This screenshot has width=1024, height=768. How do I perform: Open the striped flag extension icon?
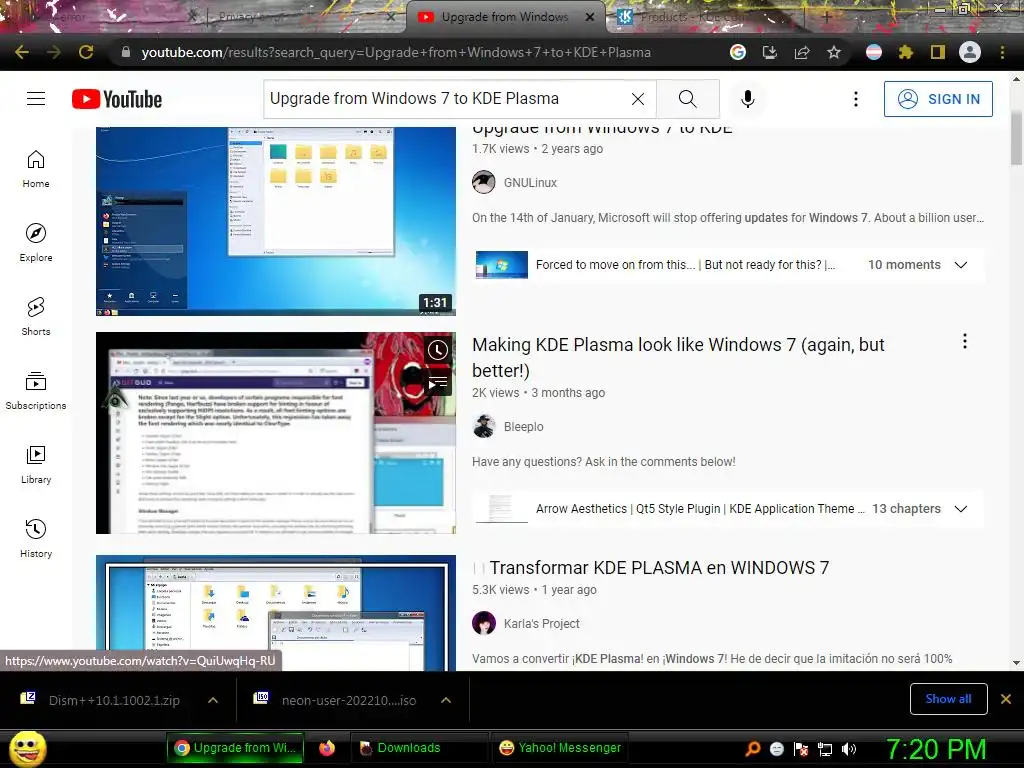[x=874, y=52]
